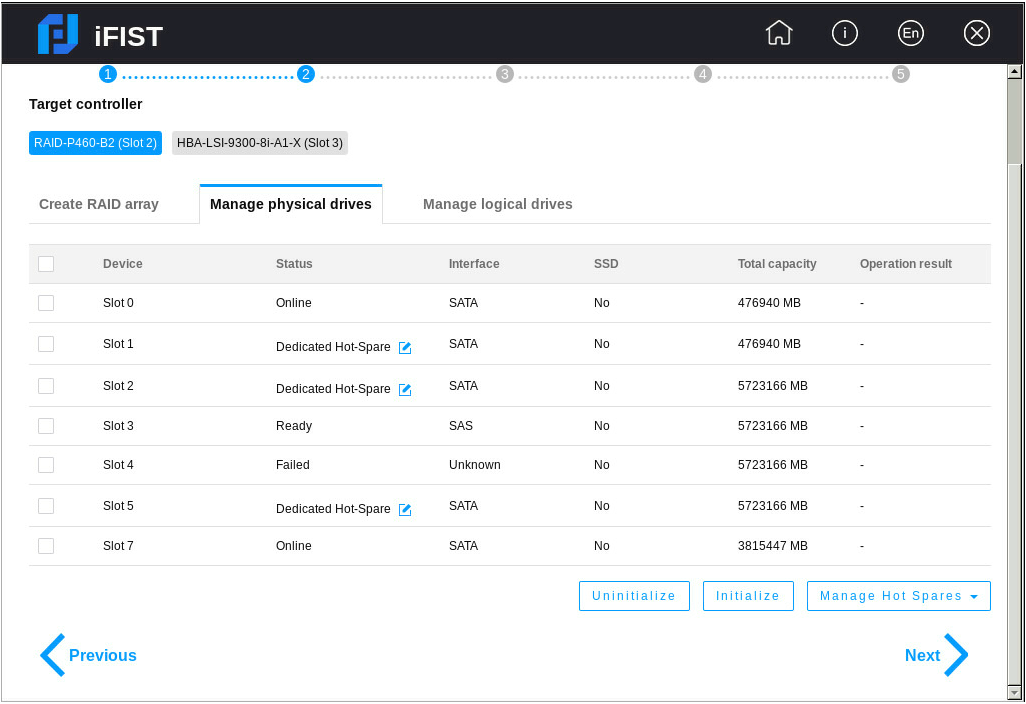The image size is (1026, 704).
Task: Go back with the Previous button
Action: 88,655
